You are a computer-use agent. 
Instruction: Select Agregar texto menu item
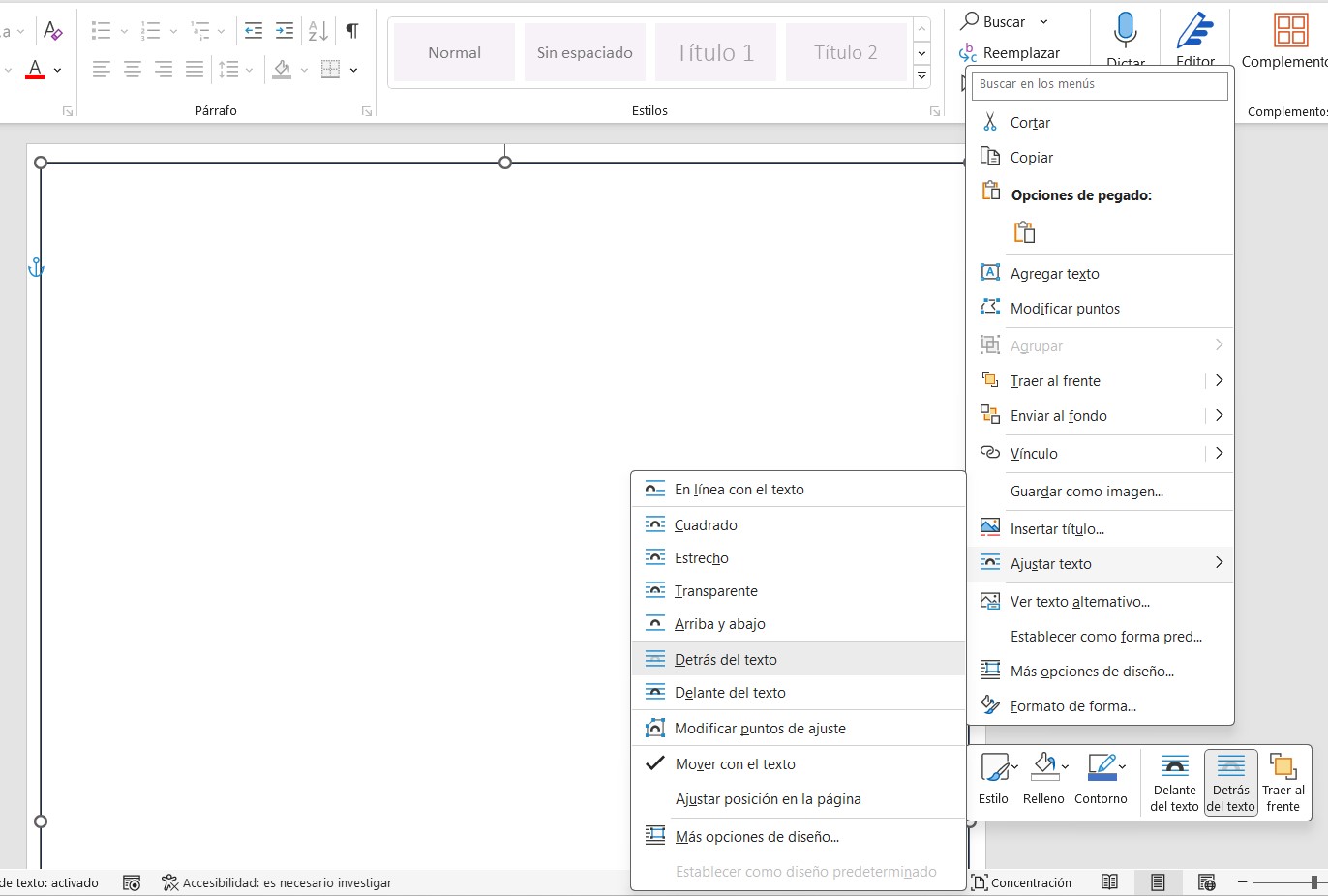[1101, 274]
